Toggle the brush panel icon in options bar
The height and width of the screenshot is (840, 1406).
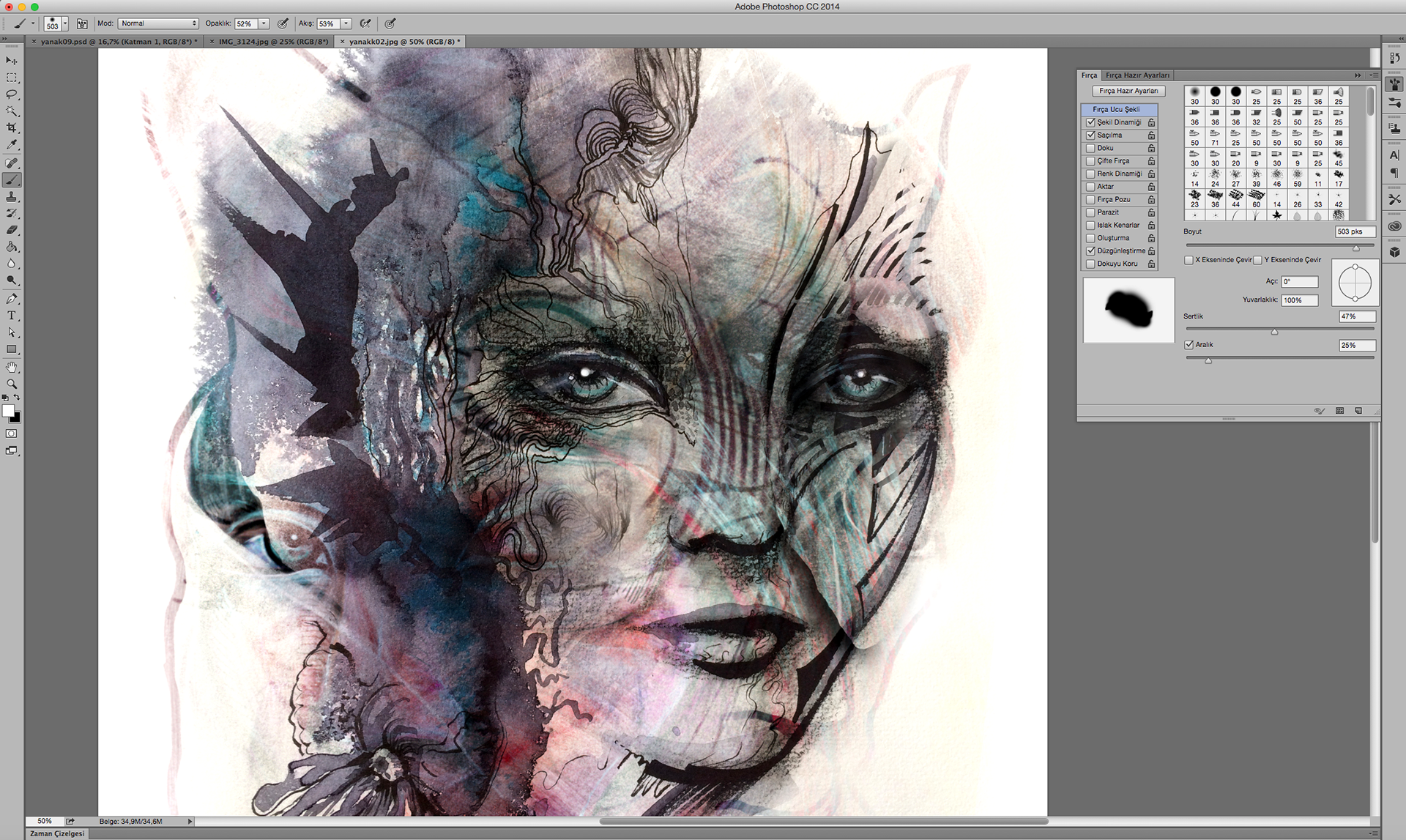tap(82, 23)
